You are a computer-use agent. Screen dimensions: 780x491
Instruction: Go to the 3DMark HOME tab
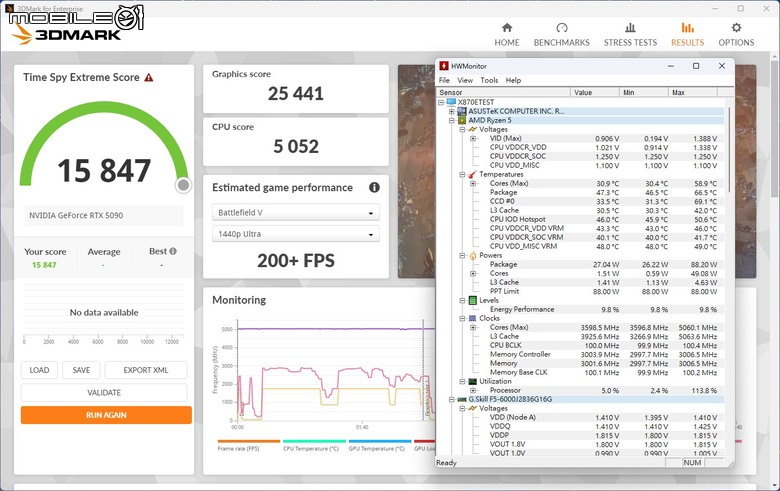click(x=506, y=35)
